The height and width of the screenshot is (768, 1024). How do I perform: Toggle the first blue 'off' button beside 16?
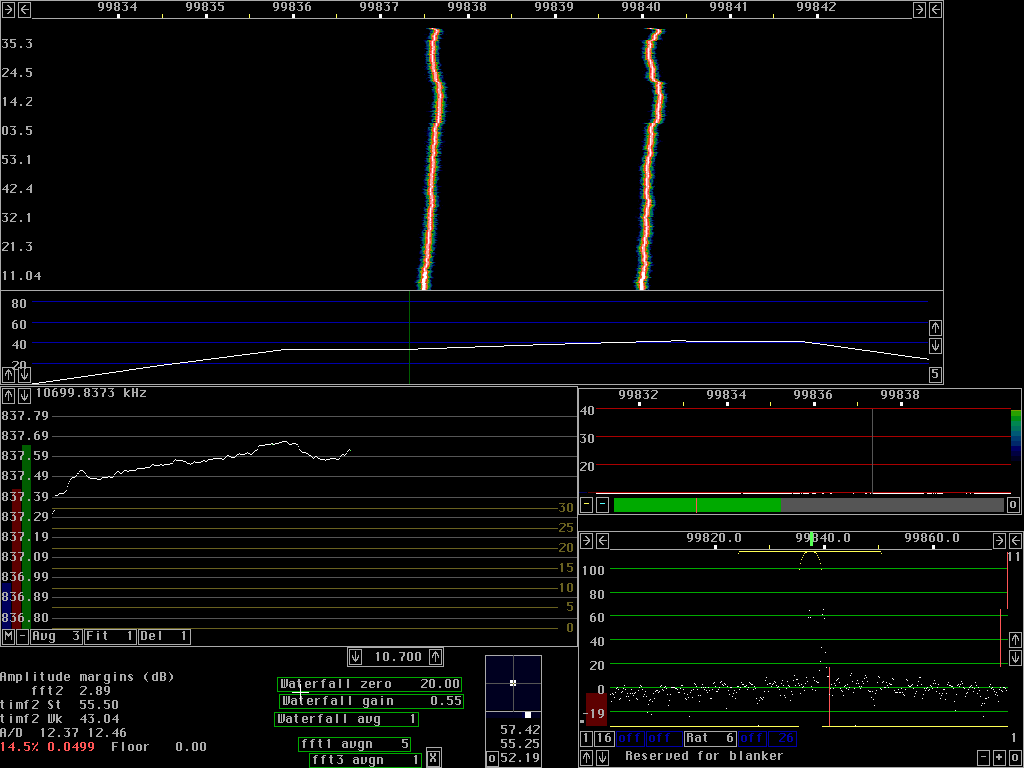pyautogui.click(x=630, y=739)
